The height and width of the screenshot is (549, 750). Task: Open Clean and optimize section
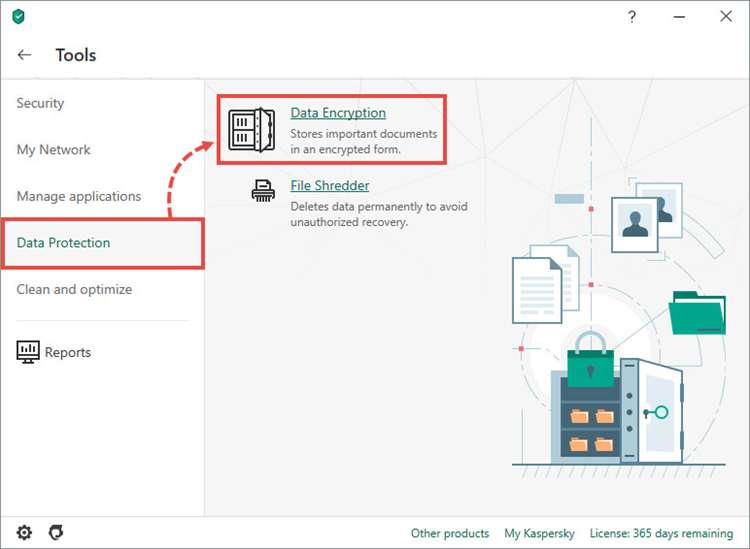point(74,289)
